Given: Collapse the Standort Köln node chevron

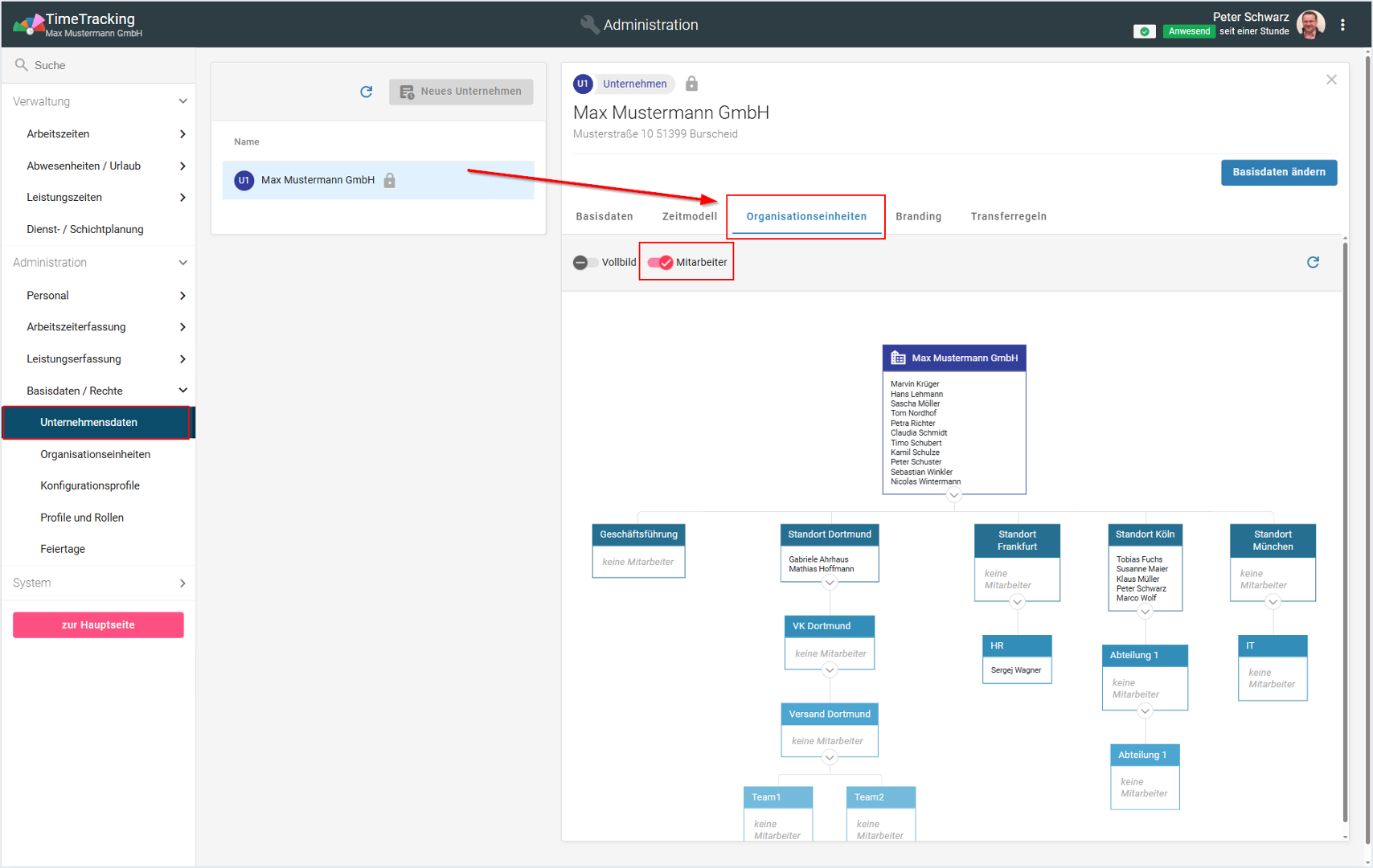Looking at the screenshot, I should 1145,612.
